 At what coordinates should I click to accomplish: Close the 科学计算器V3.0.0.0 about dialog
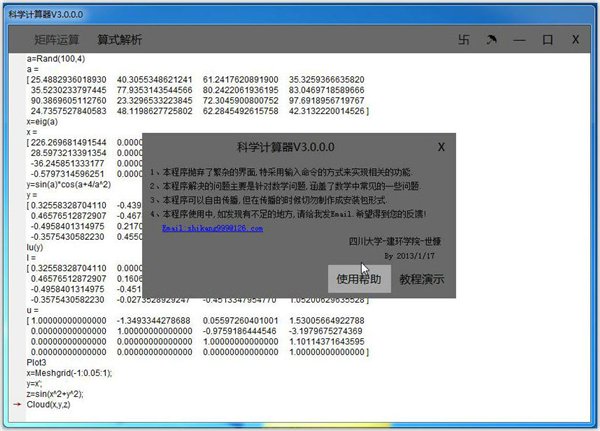coord(441,147)
